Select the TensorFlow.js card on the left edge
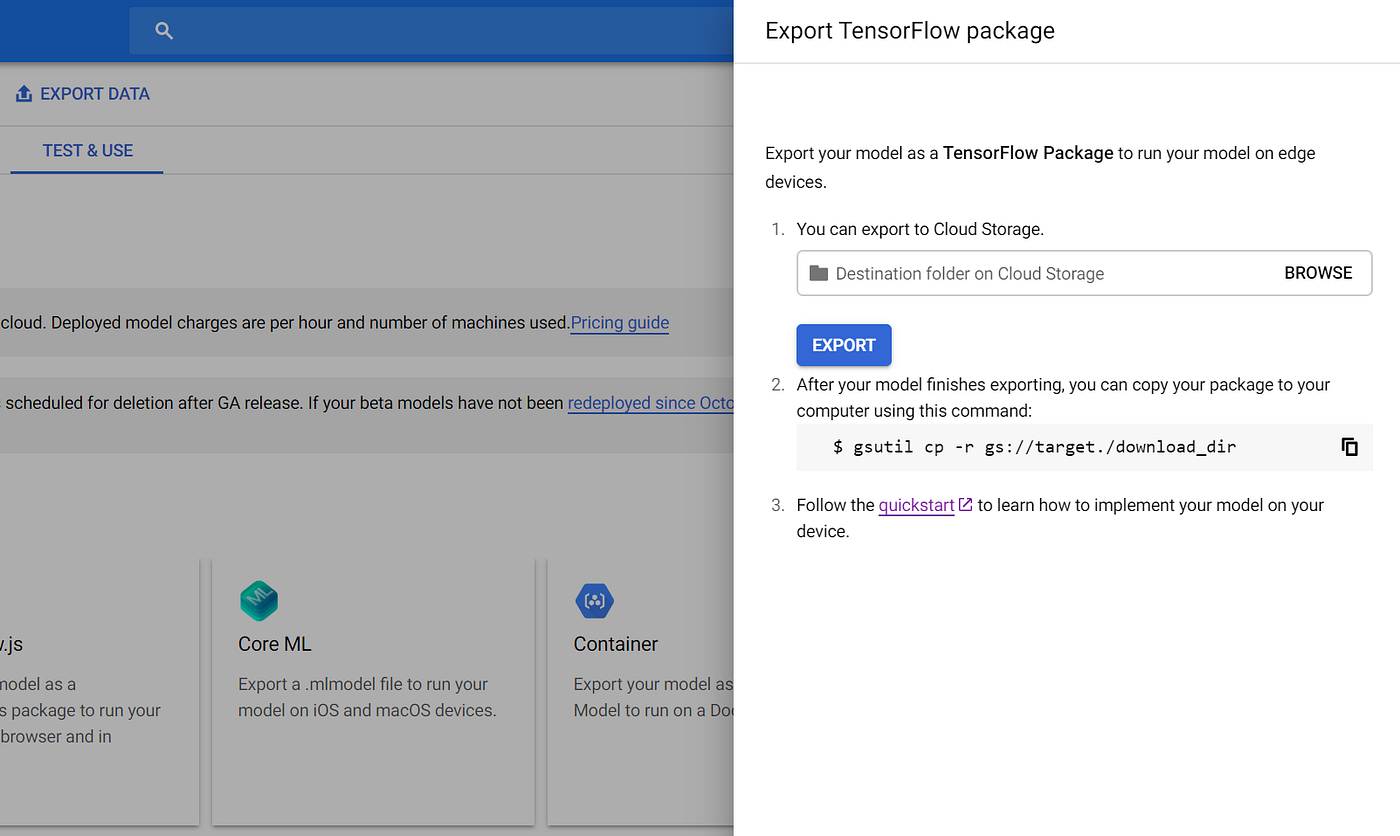Screen dimensions: 1400x836 pyautogui.click(x=99, y=690)
